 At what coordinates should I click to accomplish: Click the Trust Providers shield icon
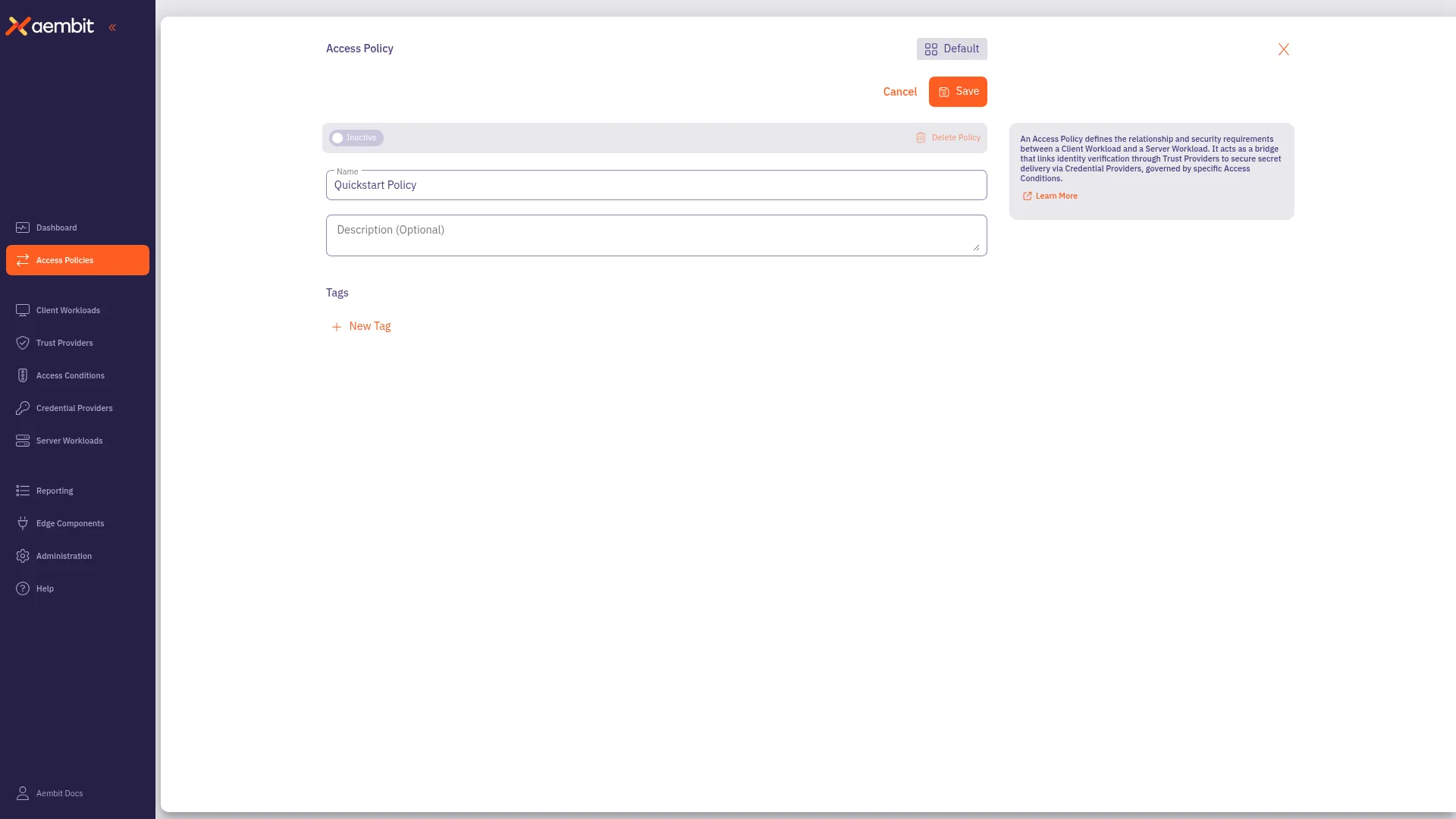pos(23,343)
